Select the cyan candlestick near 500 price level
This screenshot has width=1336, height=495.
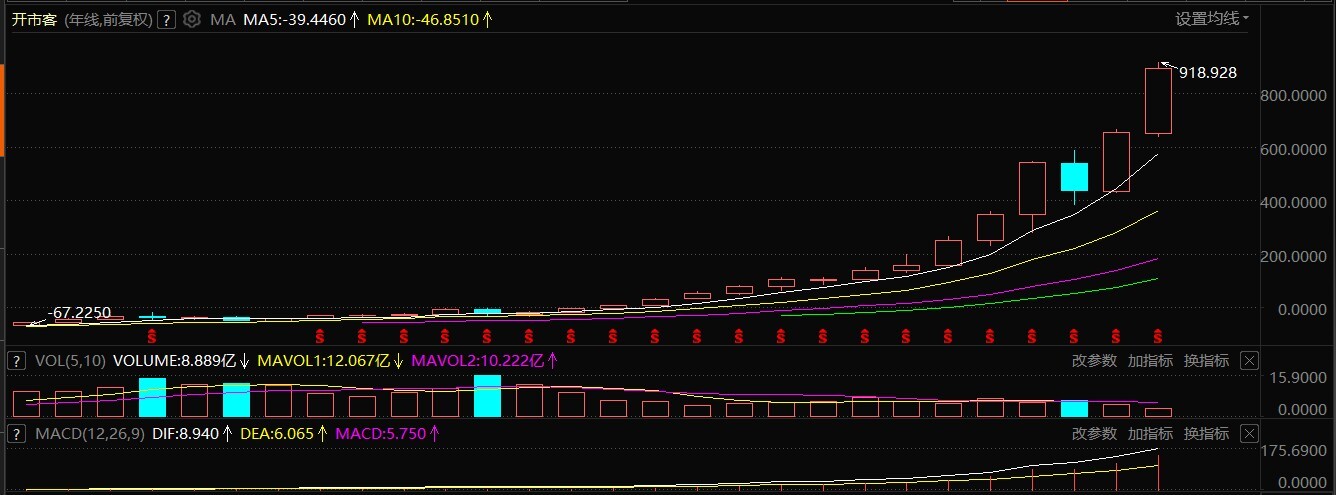(1074, 176)
